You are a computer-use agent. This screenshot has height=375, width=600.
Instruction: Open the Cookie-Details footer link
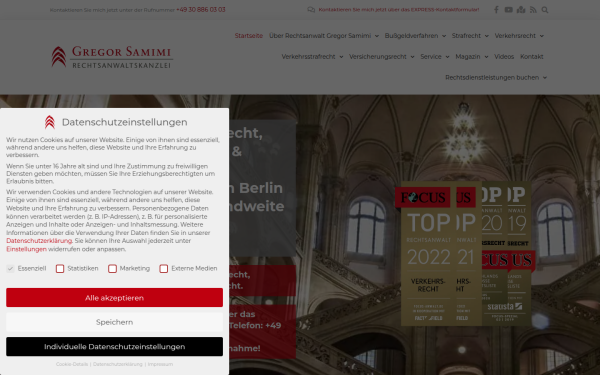(x=72, y=364)
